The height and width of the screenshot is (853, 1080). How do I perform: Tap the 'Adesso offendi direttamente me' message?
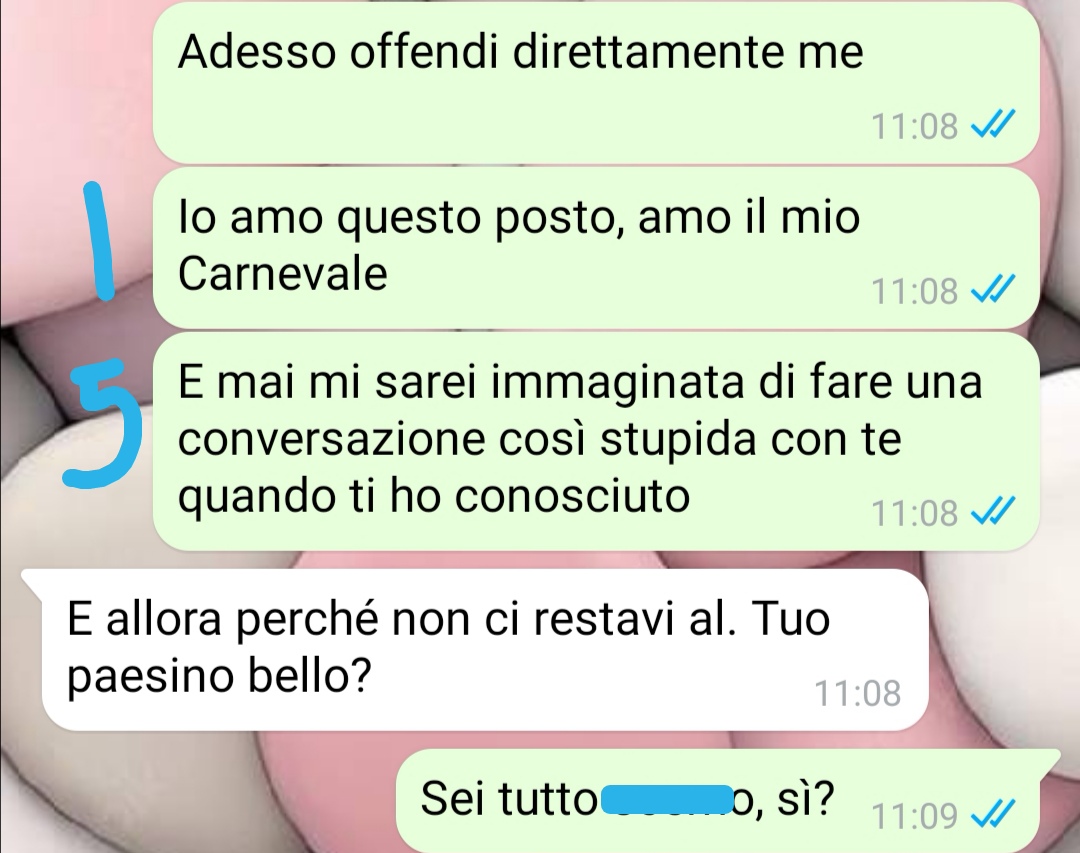595,82
